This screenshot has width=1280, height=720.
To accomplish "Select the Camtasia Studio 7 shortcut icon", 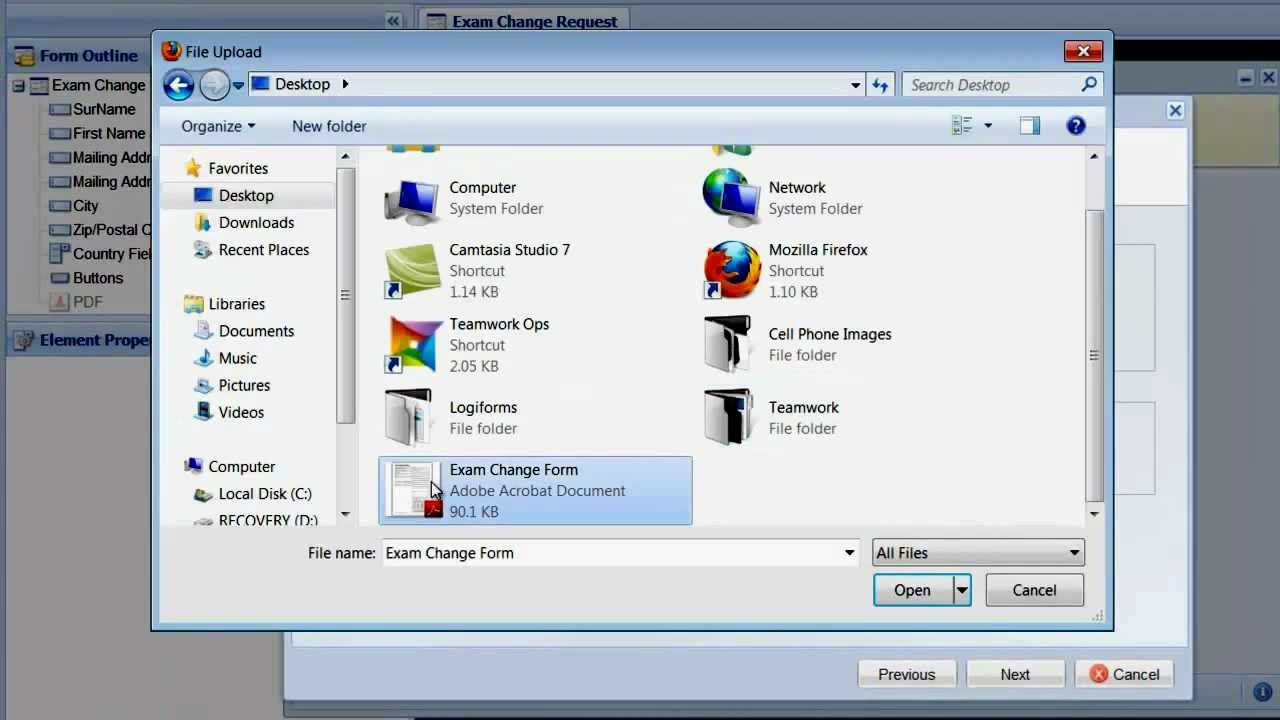I will tap(412, 271).
